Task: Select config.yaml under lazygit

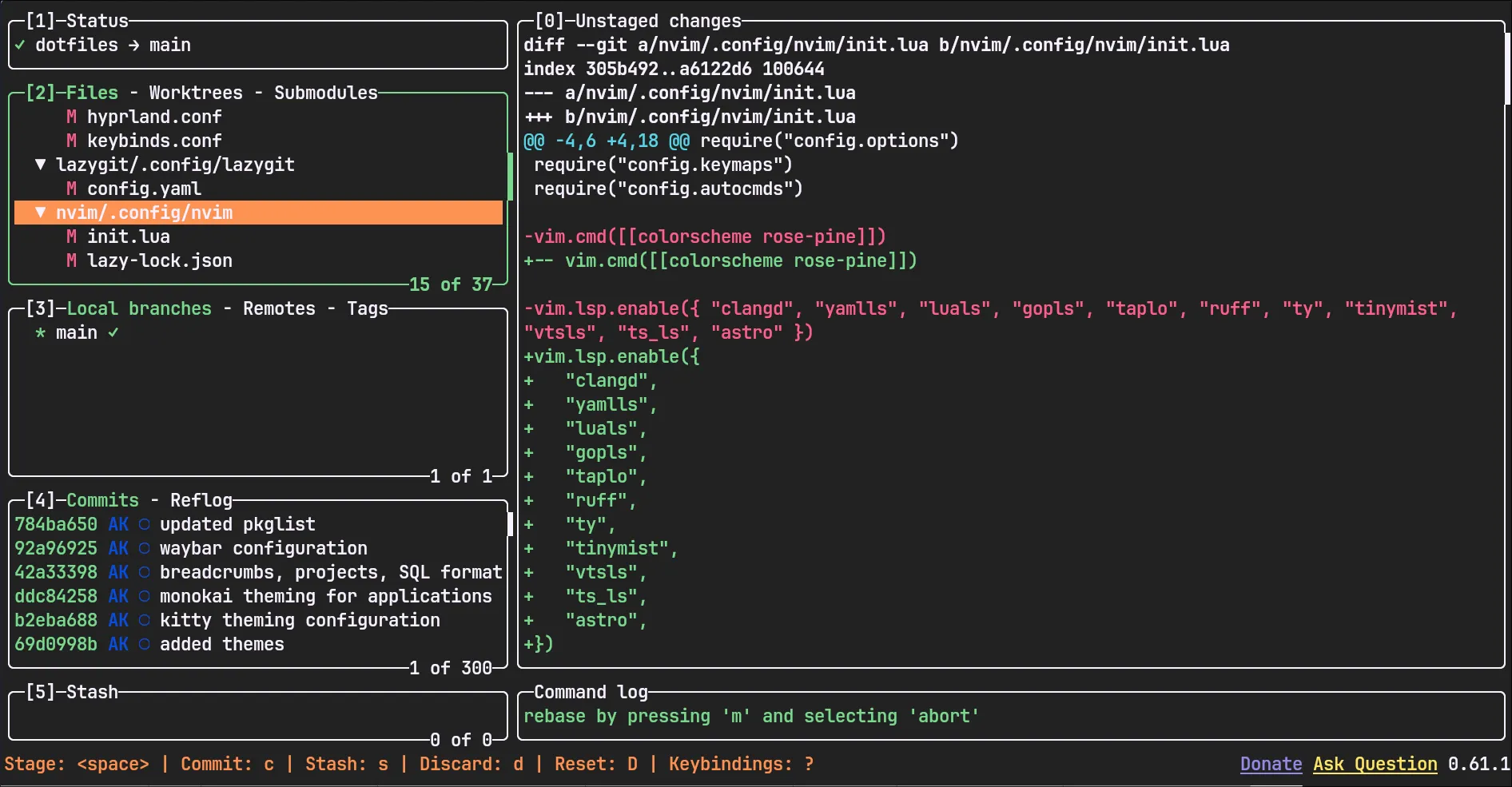Action: (144, 189)
